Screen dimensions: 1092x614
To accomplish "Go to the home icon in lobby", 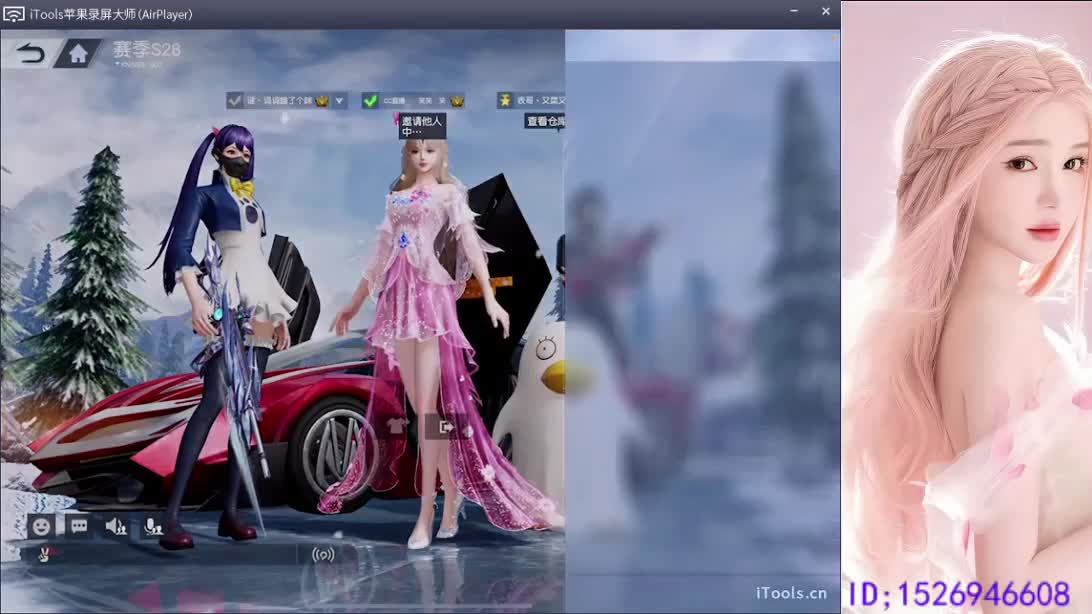I will pyautogui.click(x=78, y=53).
